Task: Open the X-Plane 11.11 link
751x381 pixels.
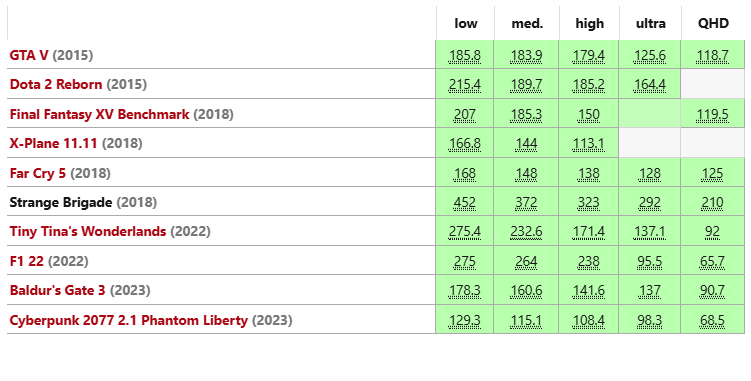Action: point(53,143)
